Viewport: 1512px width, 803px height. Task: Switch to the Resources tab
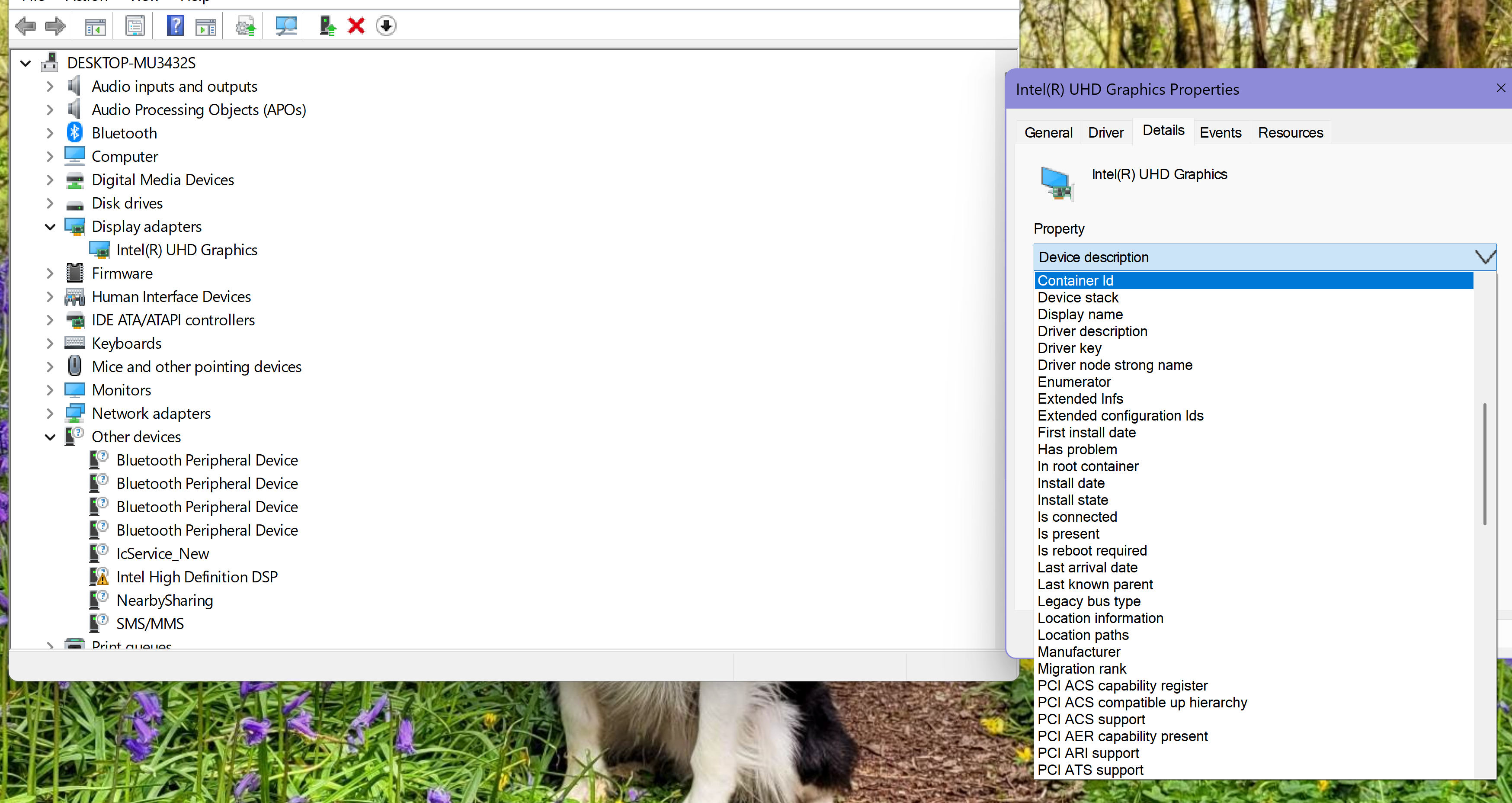[x=1290, y=133]
